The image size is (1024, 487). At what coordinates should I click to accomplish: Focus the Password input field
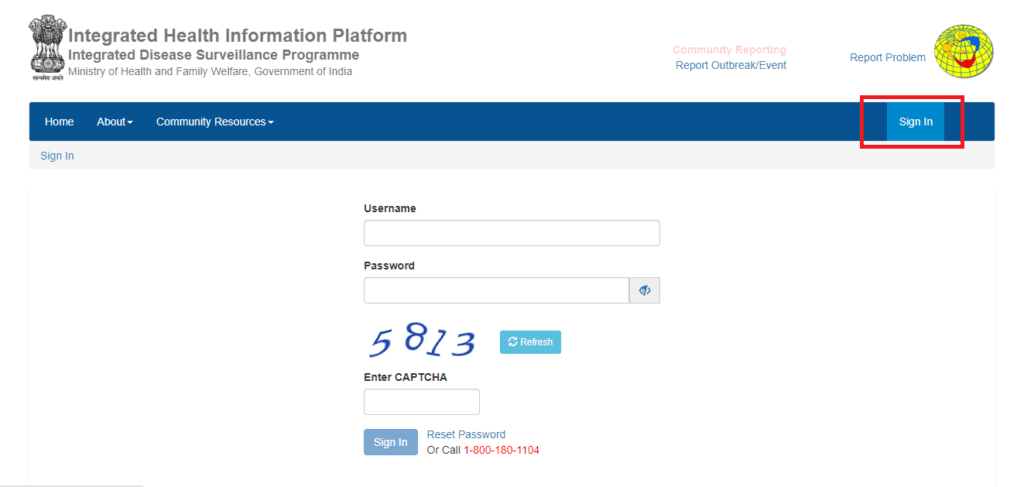coord(496,291)
